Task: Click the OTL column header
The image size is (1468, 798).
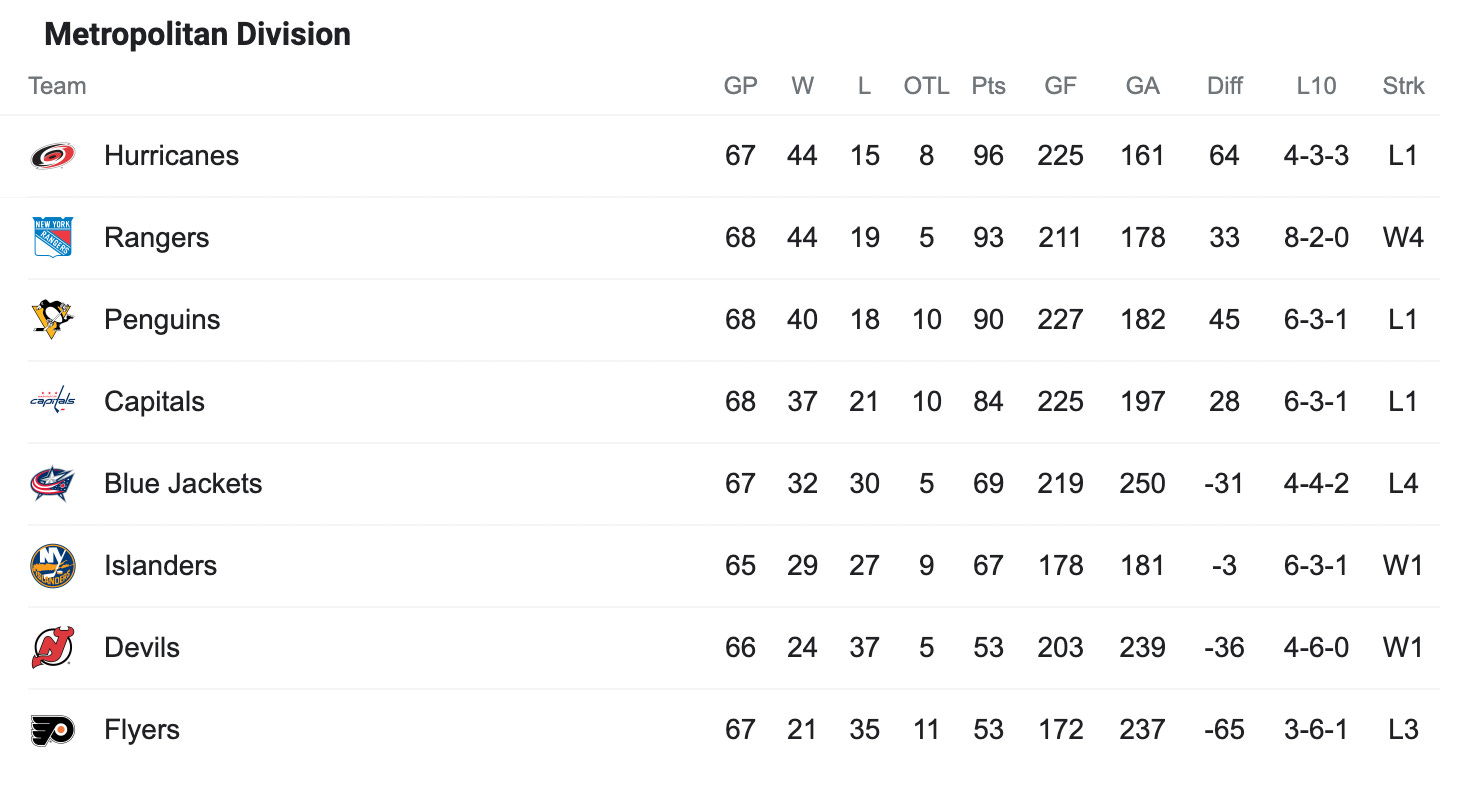Action: tap(926, 86)
